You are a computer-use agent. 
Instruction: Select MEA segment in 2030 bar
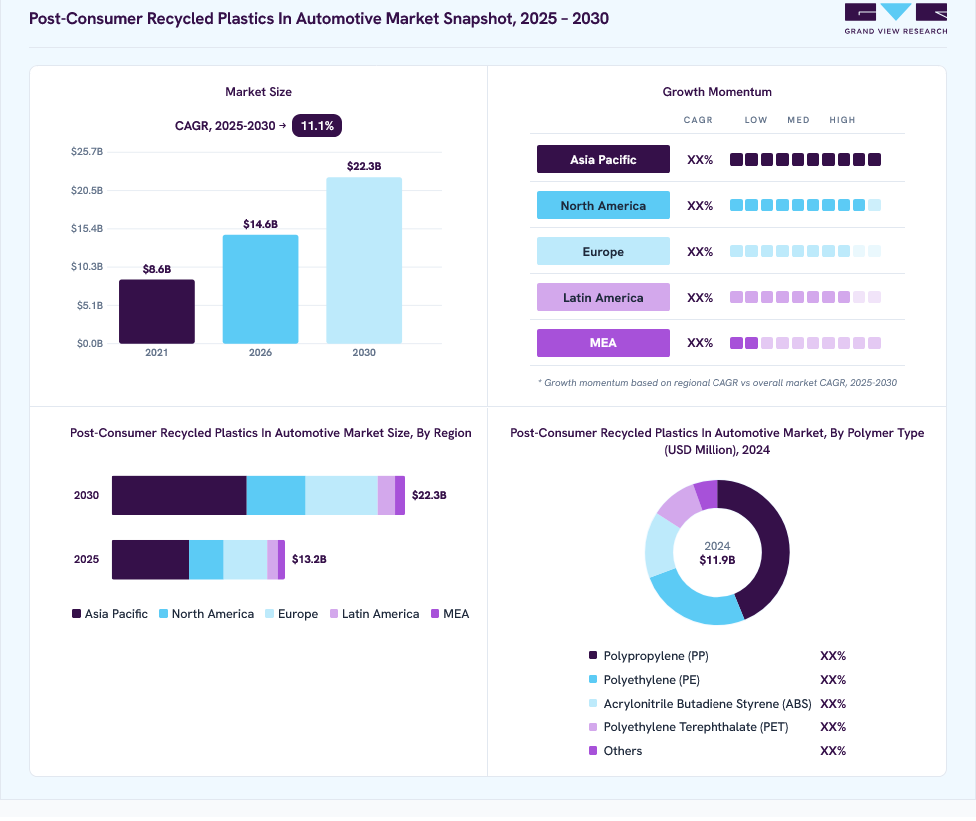400,495
